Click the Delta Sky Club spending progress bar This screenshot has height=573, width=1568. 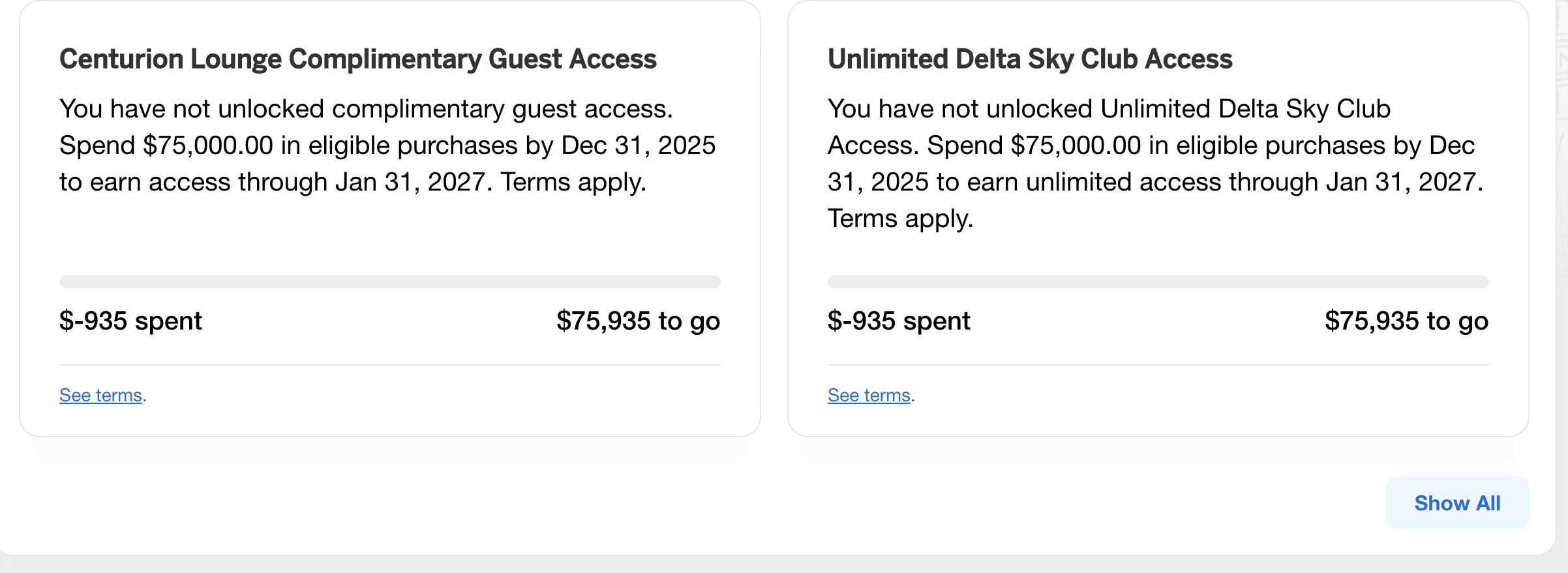coord(1158,282)
